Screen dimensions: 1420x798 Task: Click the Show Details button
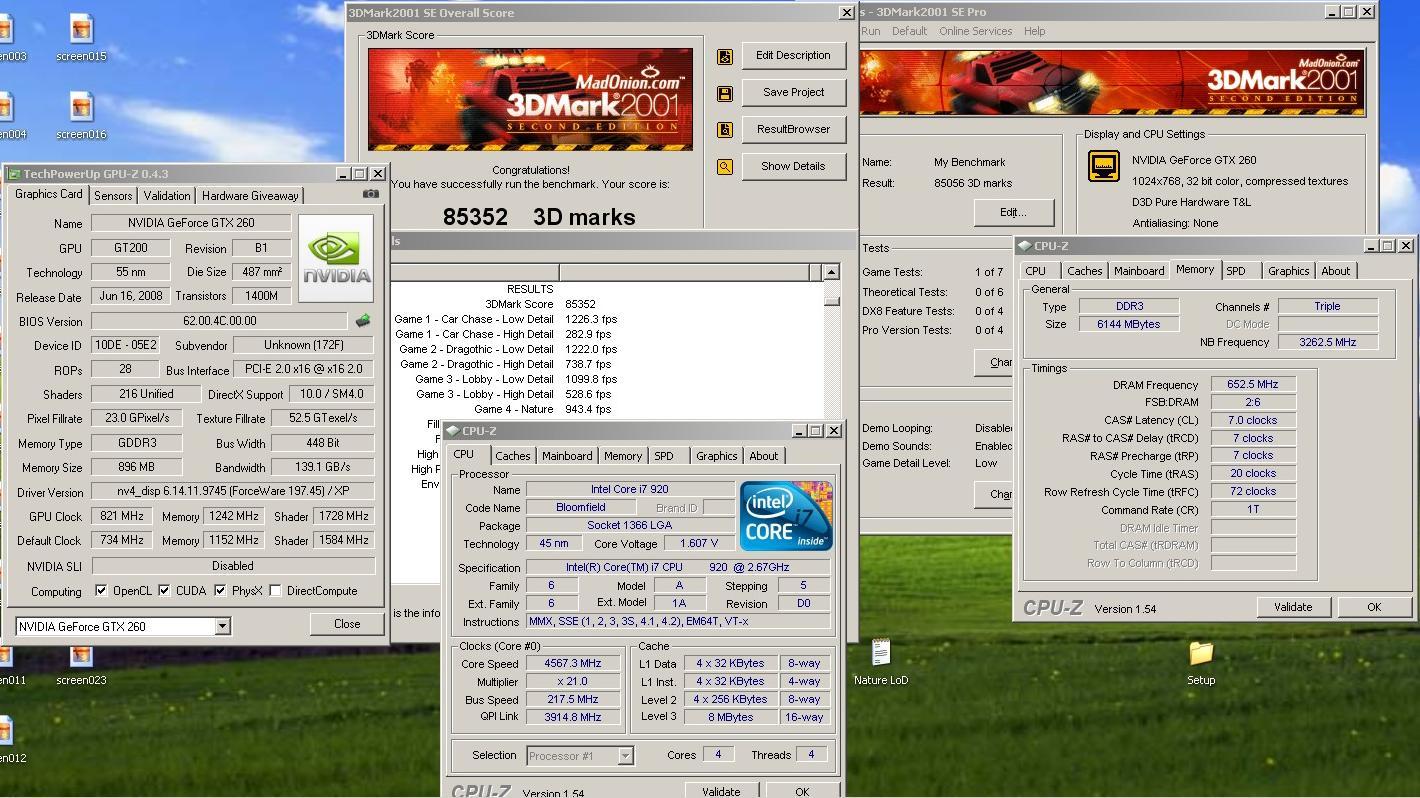point(793,166)
